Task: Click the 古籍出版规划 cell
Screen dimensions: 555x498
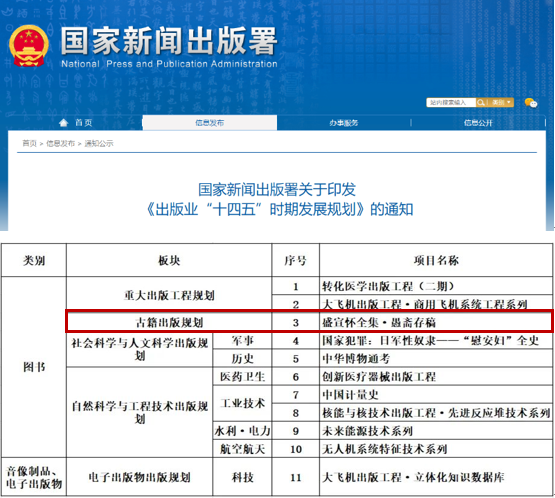Action: point(169,322)
